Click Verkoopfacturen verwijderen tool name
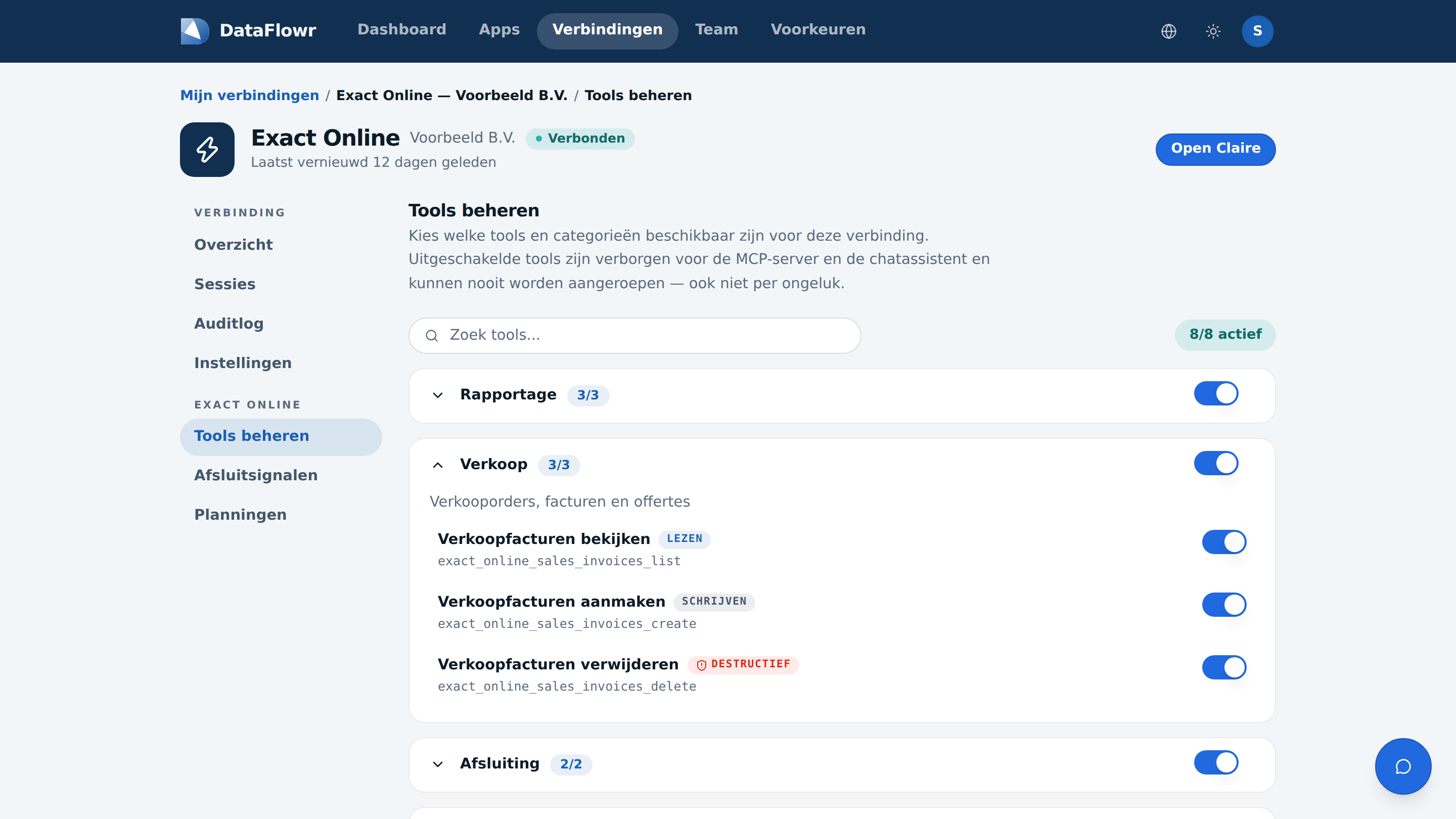Viewport: 1456px width, 819px height. click(558, 665)
